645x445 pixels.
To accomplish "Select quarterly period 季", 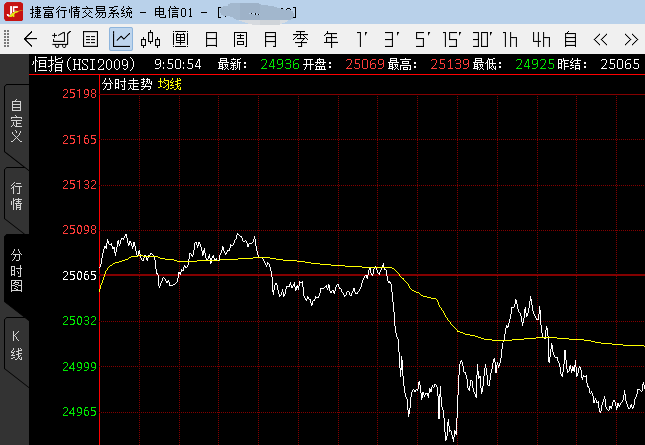I will tap(301, 40).
